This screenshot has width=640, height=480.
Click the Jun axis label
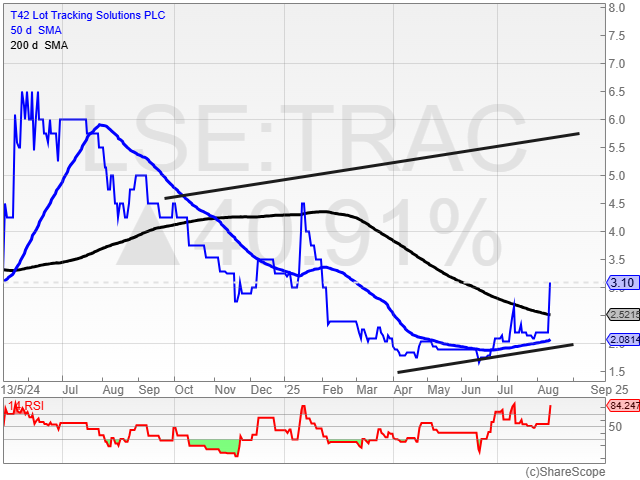click(x=471, y=390)
